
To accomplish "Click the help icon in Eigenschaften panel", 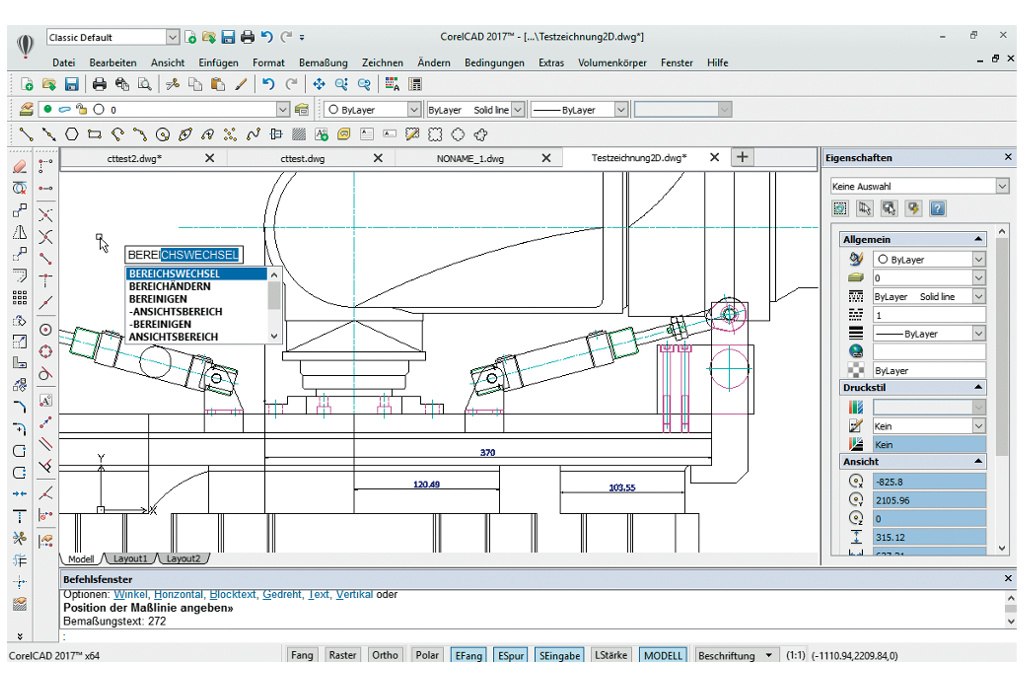I will coord(938,209).
